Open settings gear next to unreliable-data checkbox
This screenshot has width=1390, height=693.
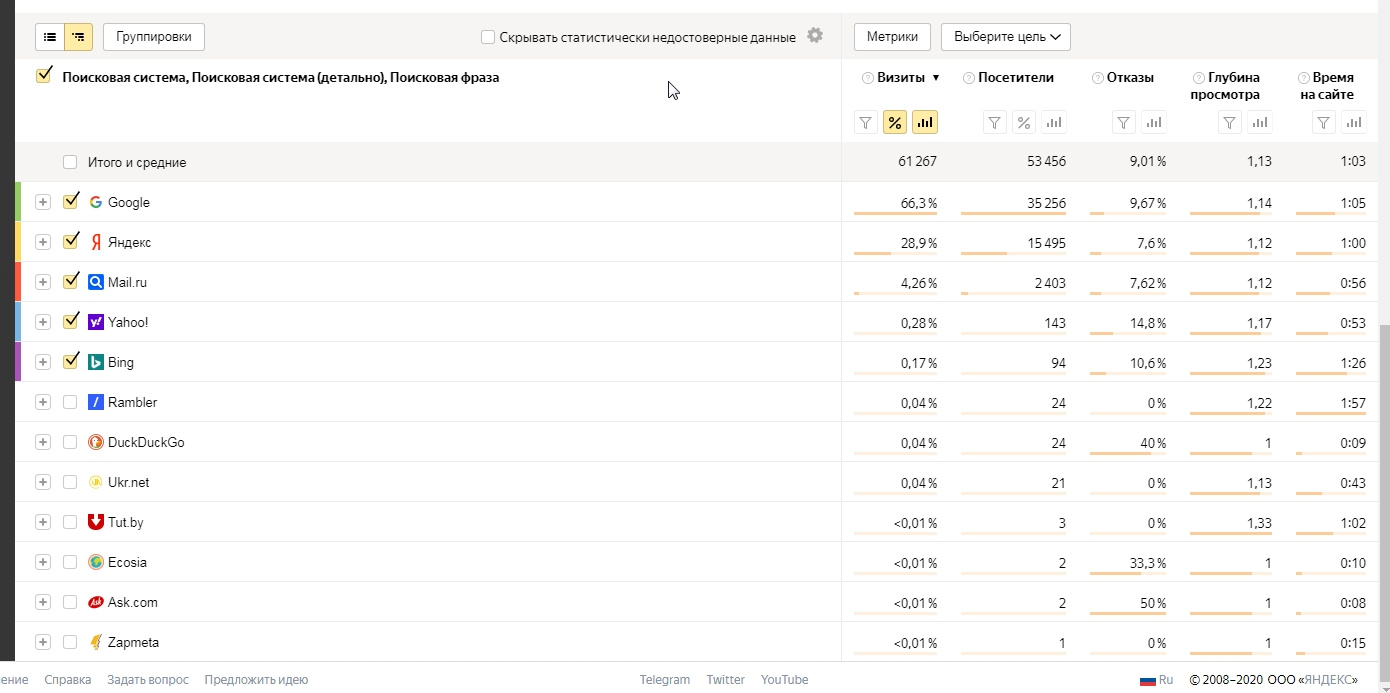pyautogui.click(x=815, y=36)
